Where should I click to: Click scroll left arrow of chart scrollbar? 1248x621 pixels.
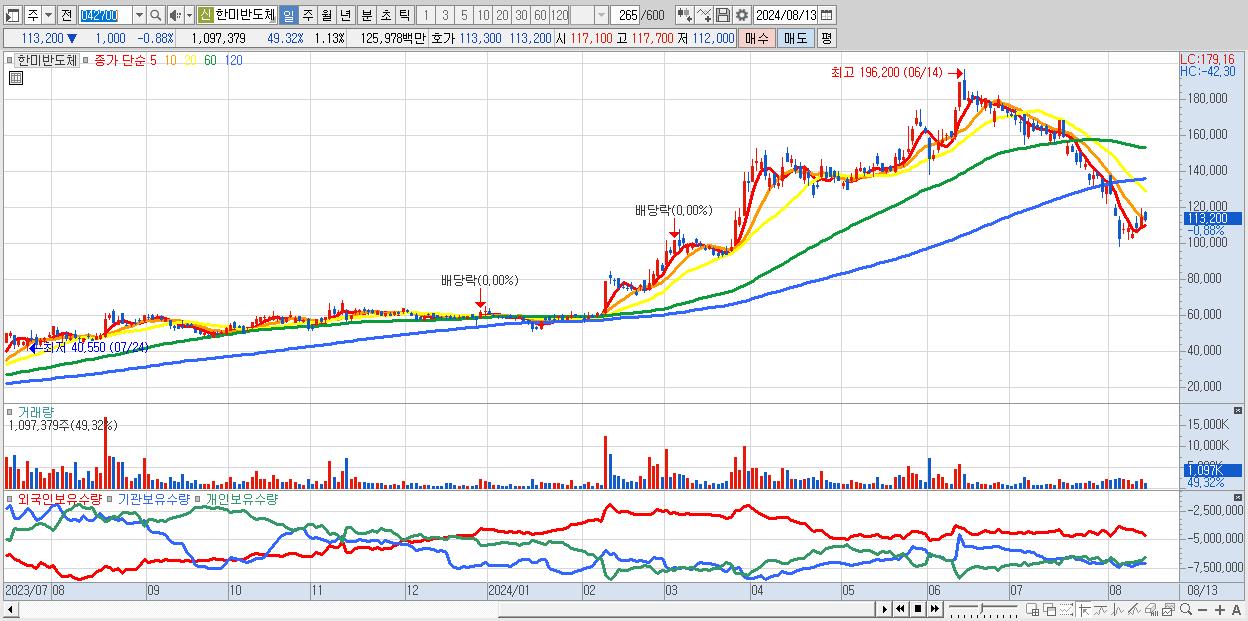10,609
